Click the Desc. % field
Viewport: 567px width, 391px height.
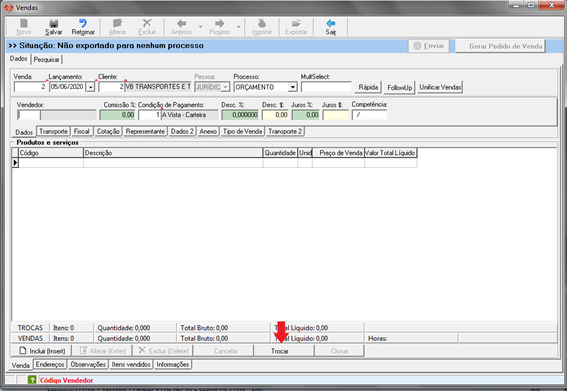(240, 115)
